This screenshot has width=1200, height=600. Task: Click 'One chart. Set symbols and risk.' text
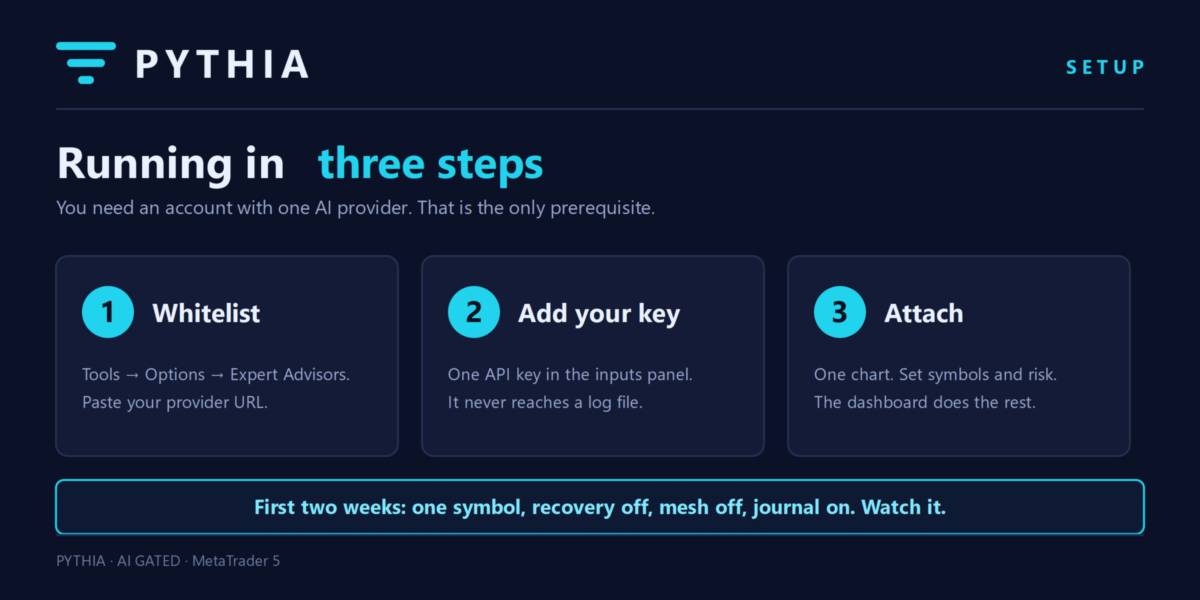coord(936,375)
